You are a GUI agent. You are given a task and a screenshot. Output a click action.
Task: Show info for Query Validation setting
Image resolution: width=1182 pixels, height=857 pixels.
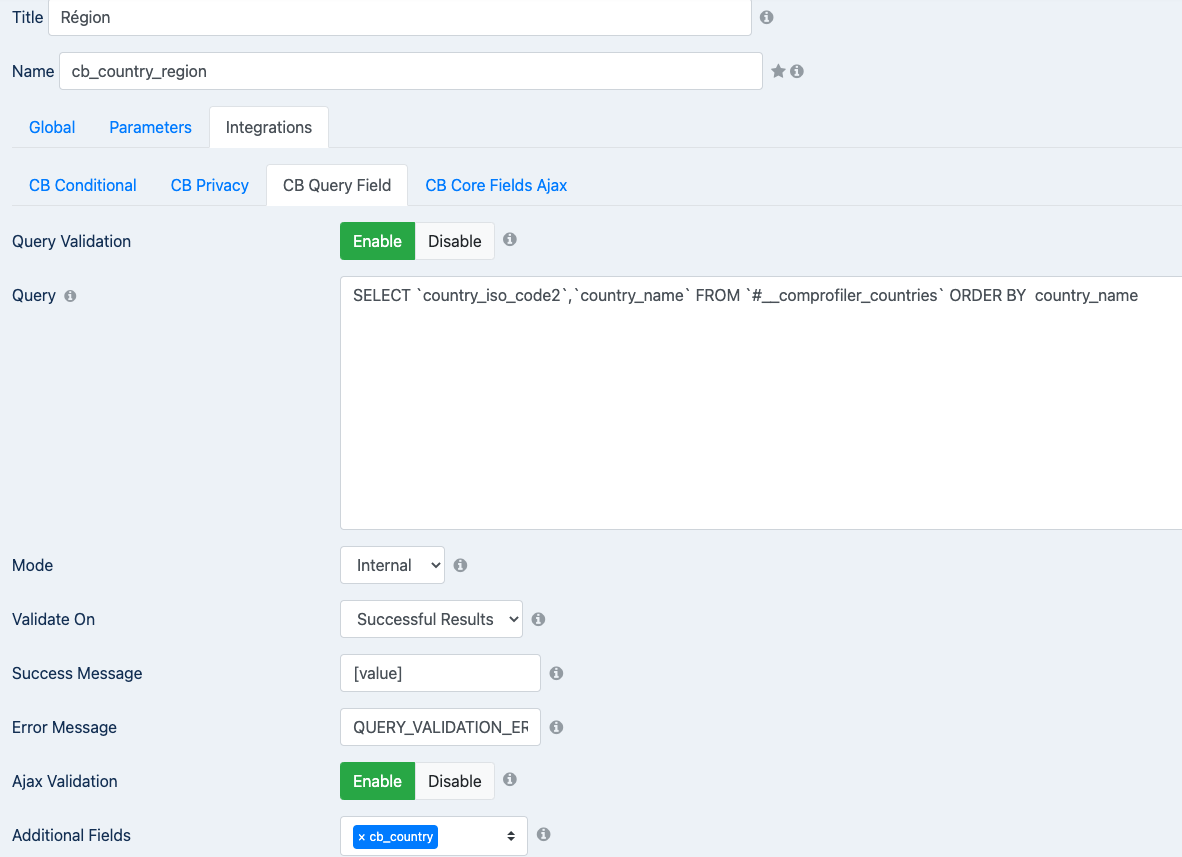(510, 240)
